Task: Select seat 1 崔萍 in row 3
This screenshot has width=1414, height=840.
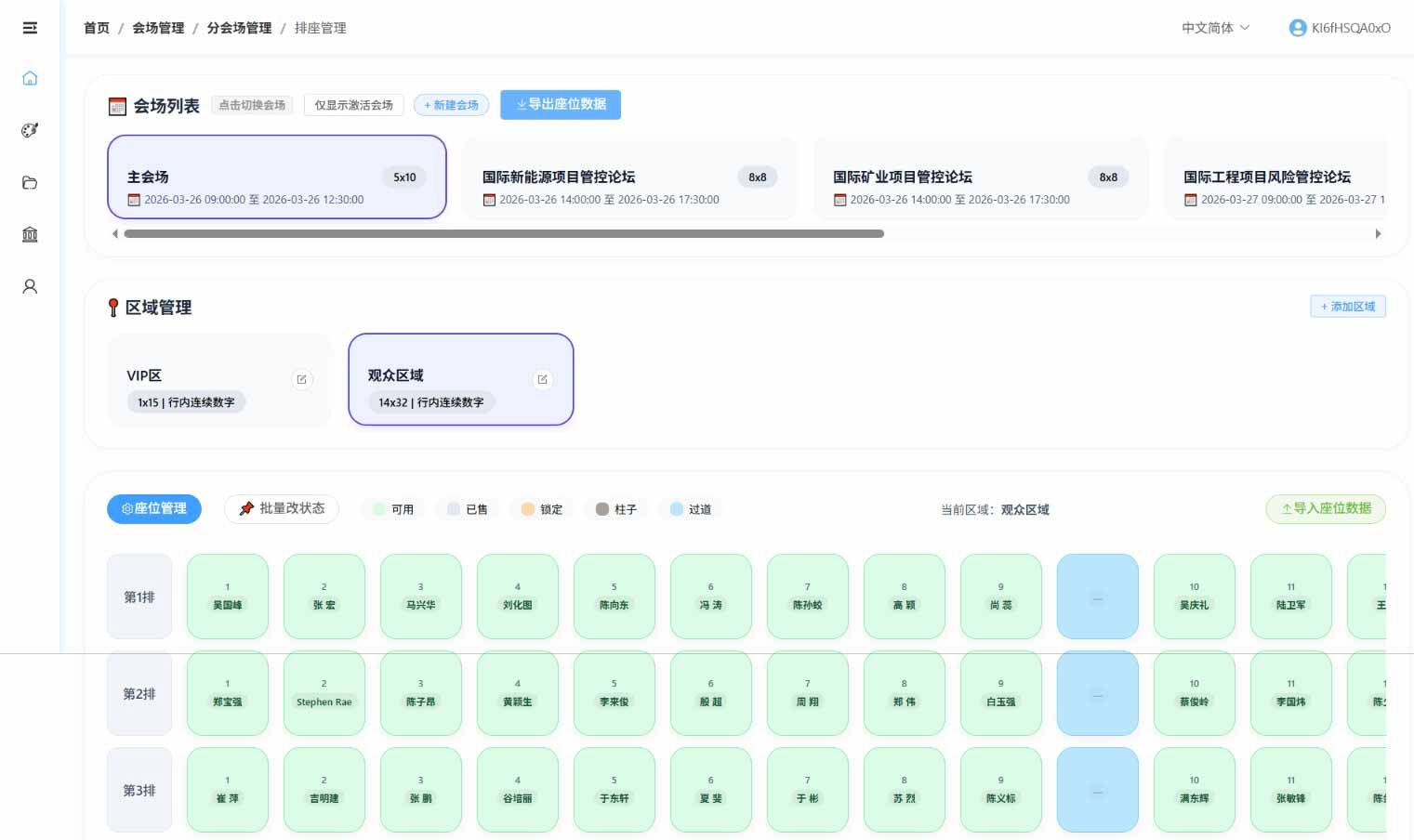Action: [x=228, y=790]
